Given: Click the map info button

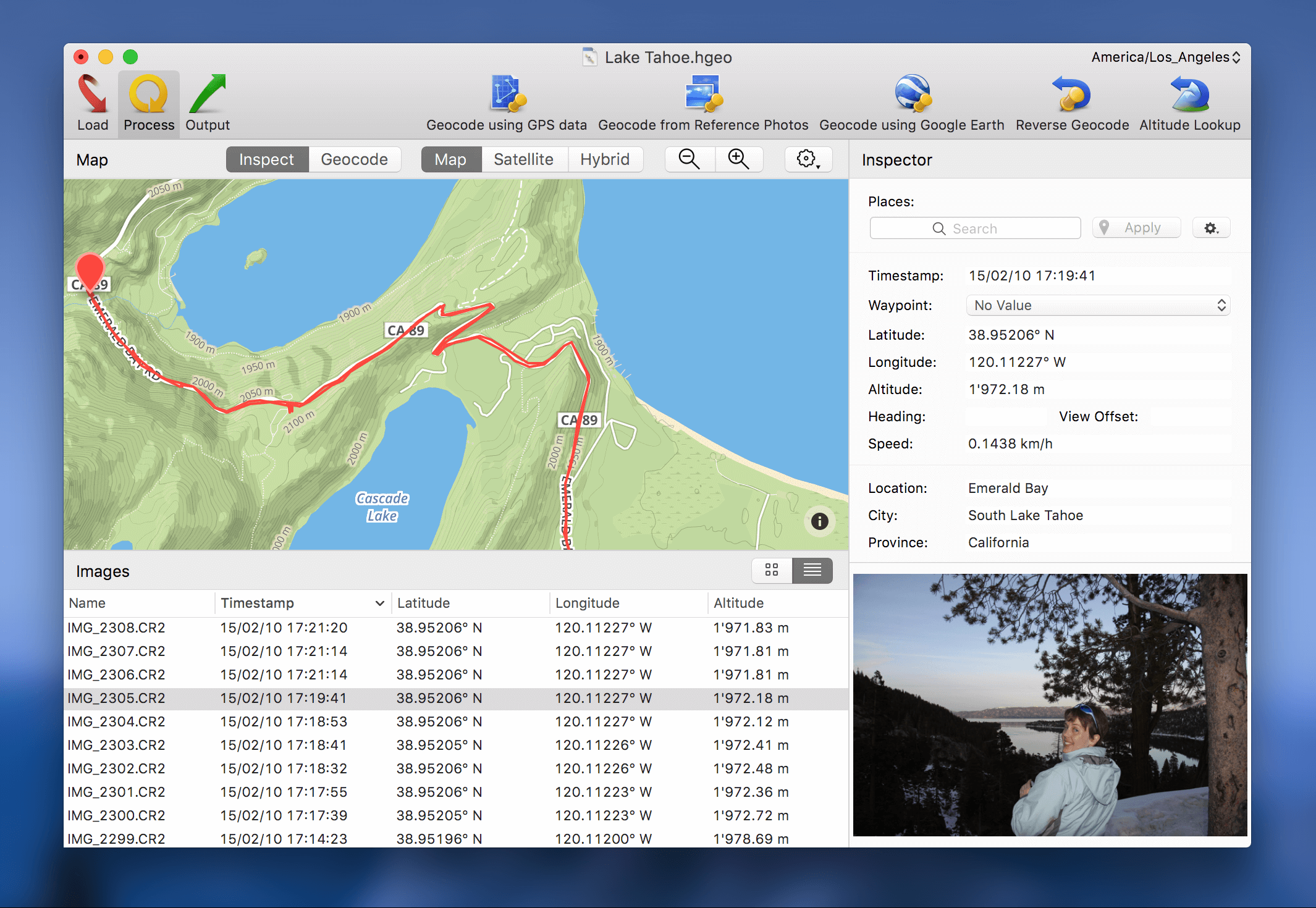Looking at the screenshot, I should tap(819, 521).
